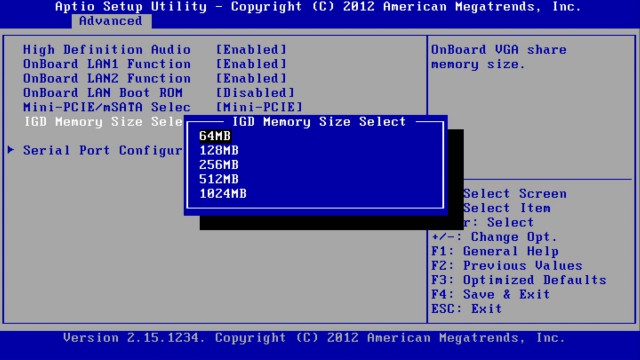Select the 512MB option
The height and width of the screenshot is (360, 640).
pos(219,179)
